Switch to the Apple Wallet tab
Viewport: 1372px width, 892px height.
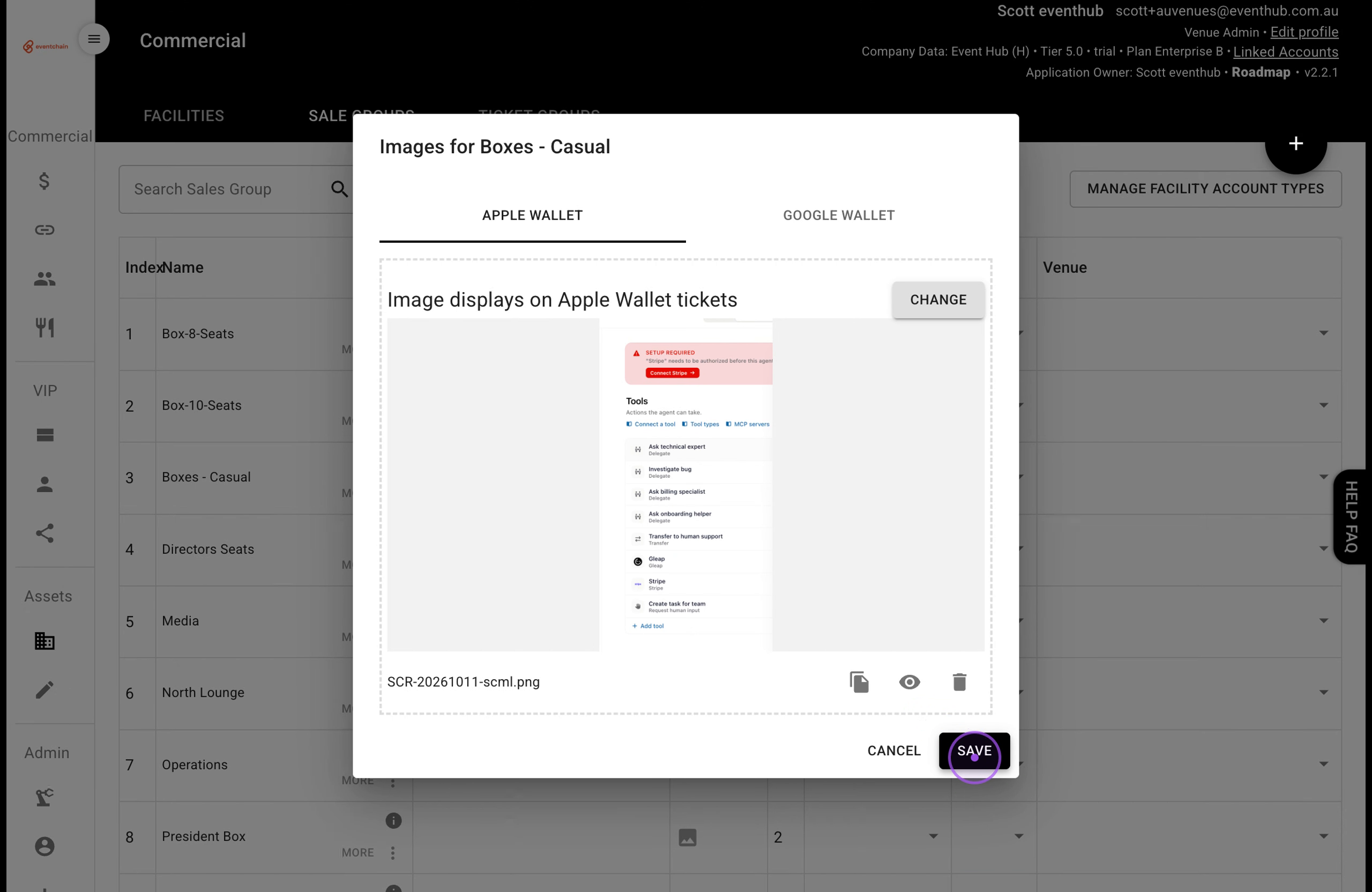coord(532,215)
